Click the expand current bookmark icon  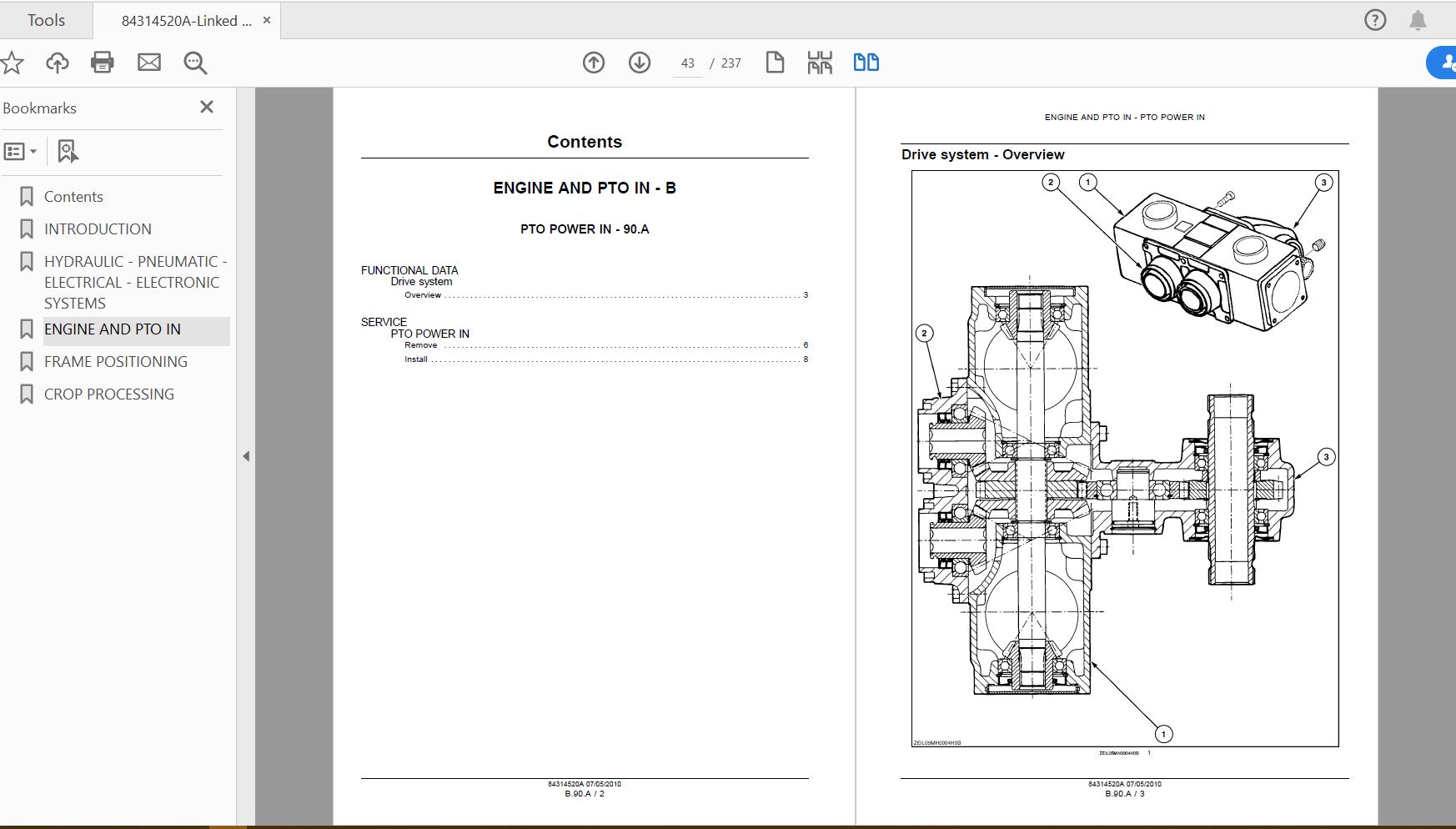click(x=66, y=151)
